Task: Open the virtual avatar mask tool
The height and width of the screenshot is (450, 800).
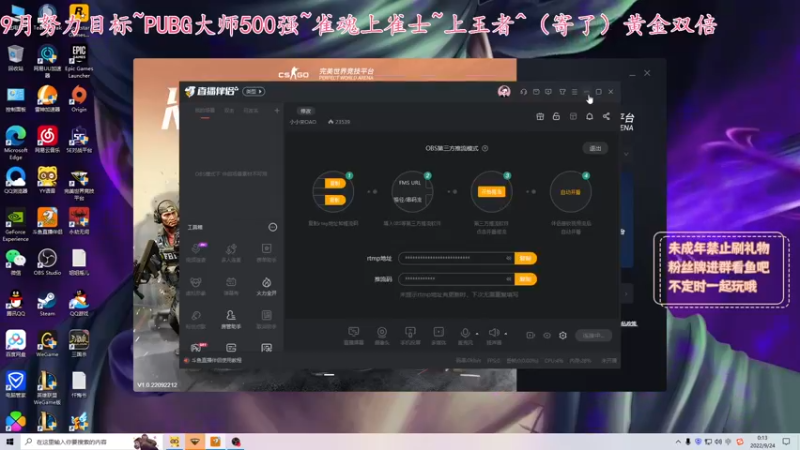Action: coord(196,286)
